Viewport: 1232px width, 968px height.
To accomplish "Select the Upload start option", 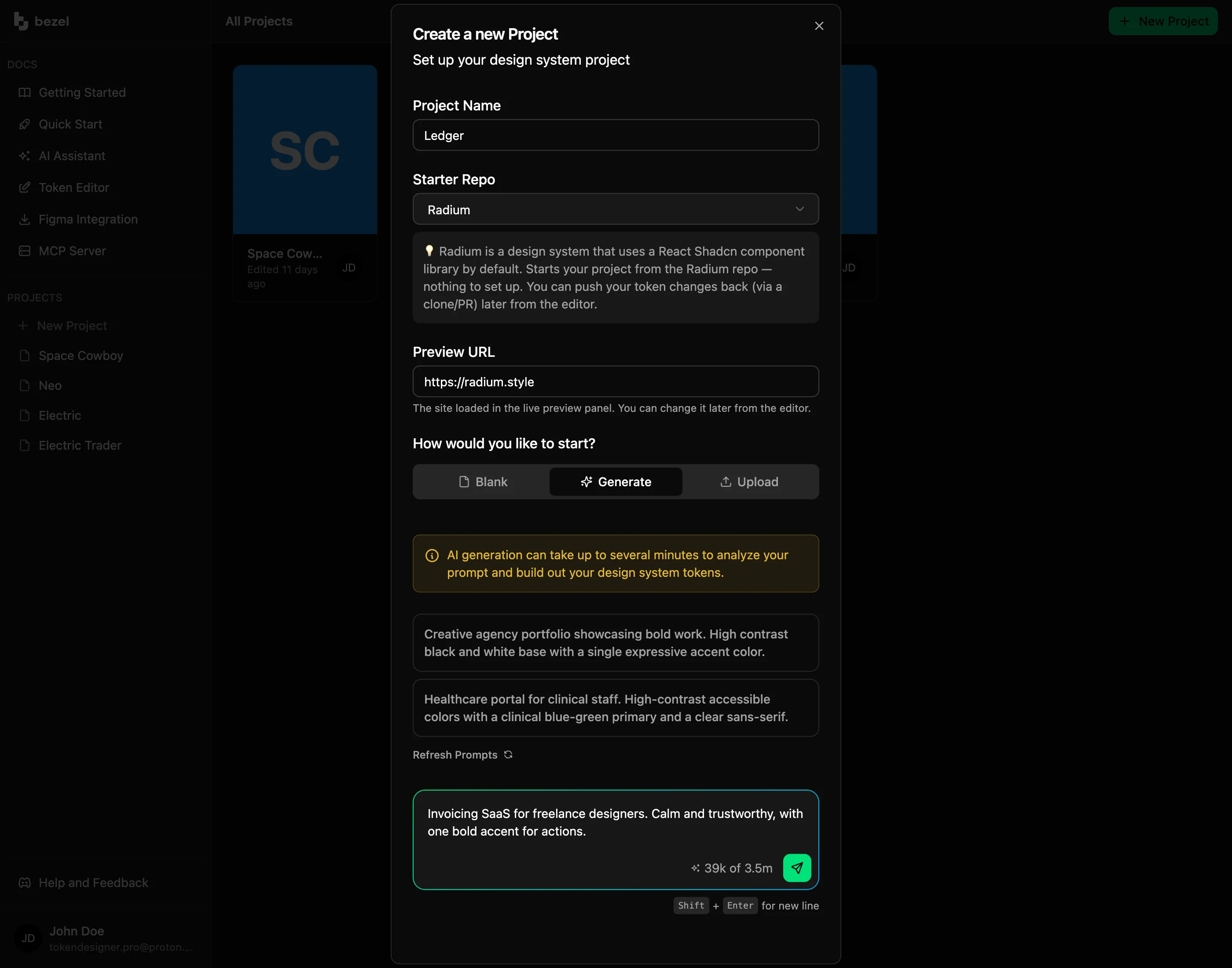I will click(749, 482).
